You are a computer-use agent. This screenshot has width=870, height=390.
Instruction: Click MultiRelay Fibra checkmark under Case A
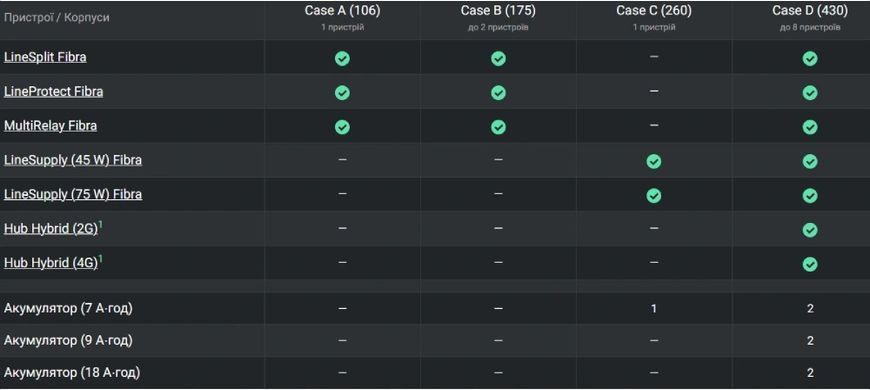[x=342, y=127]
